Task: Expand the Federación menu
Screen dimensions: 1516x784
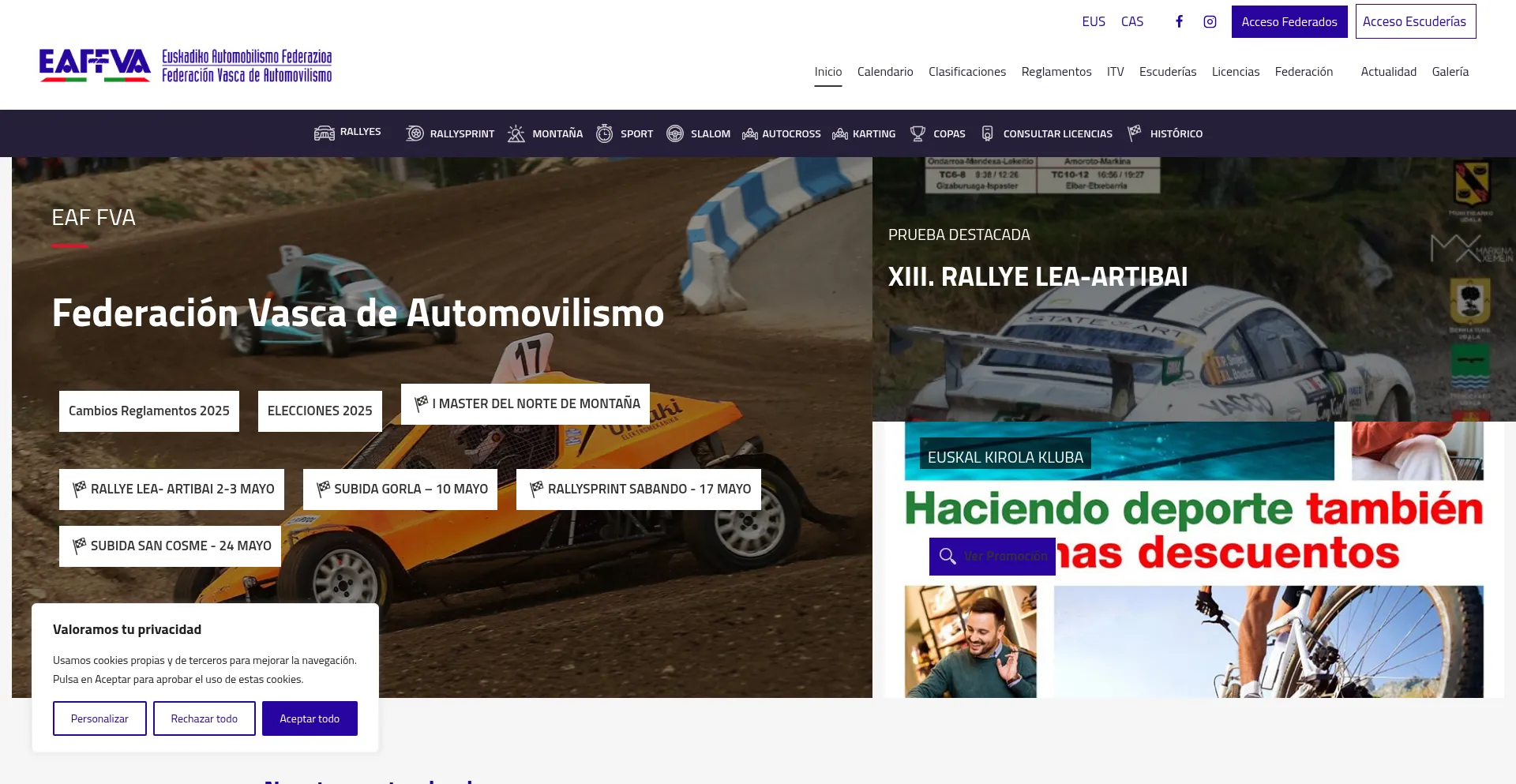Action: (x=1304, y=72)
